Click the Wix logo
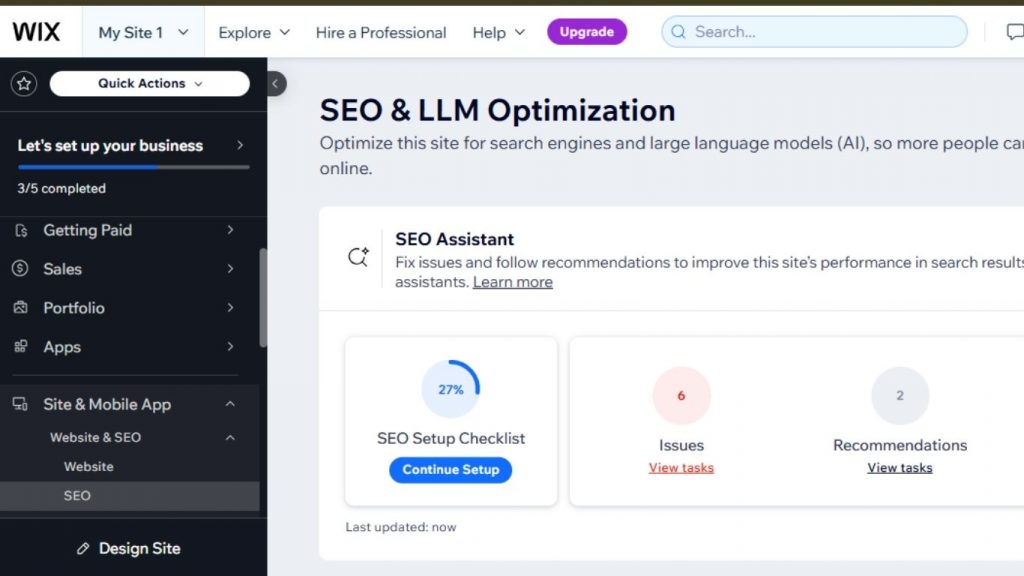Screen dimensions: 1024x576 click(37, 31)
